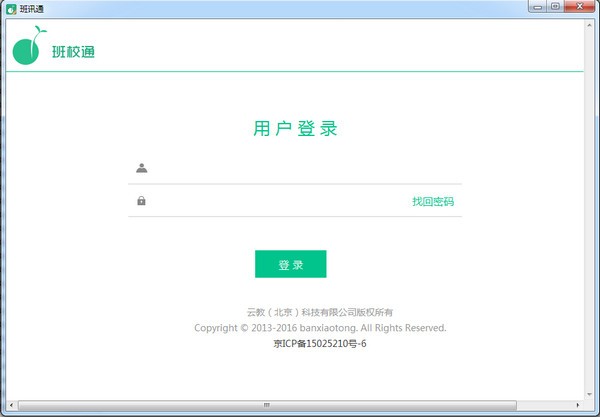Click the green 登录 button
Image resolution: width=600 pixels, height=417 pixels.
pos(291,264)
